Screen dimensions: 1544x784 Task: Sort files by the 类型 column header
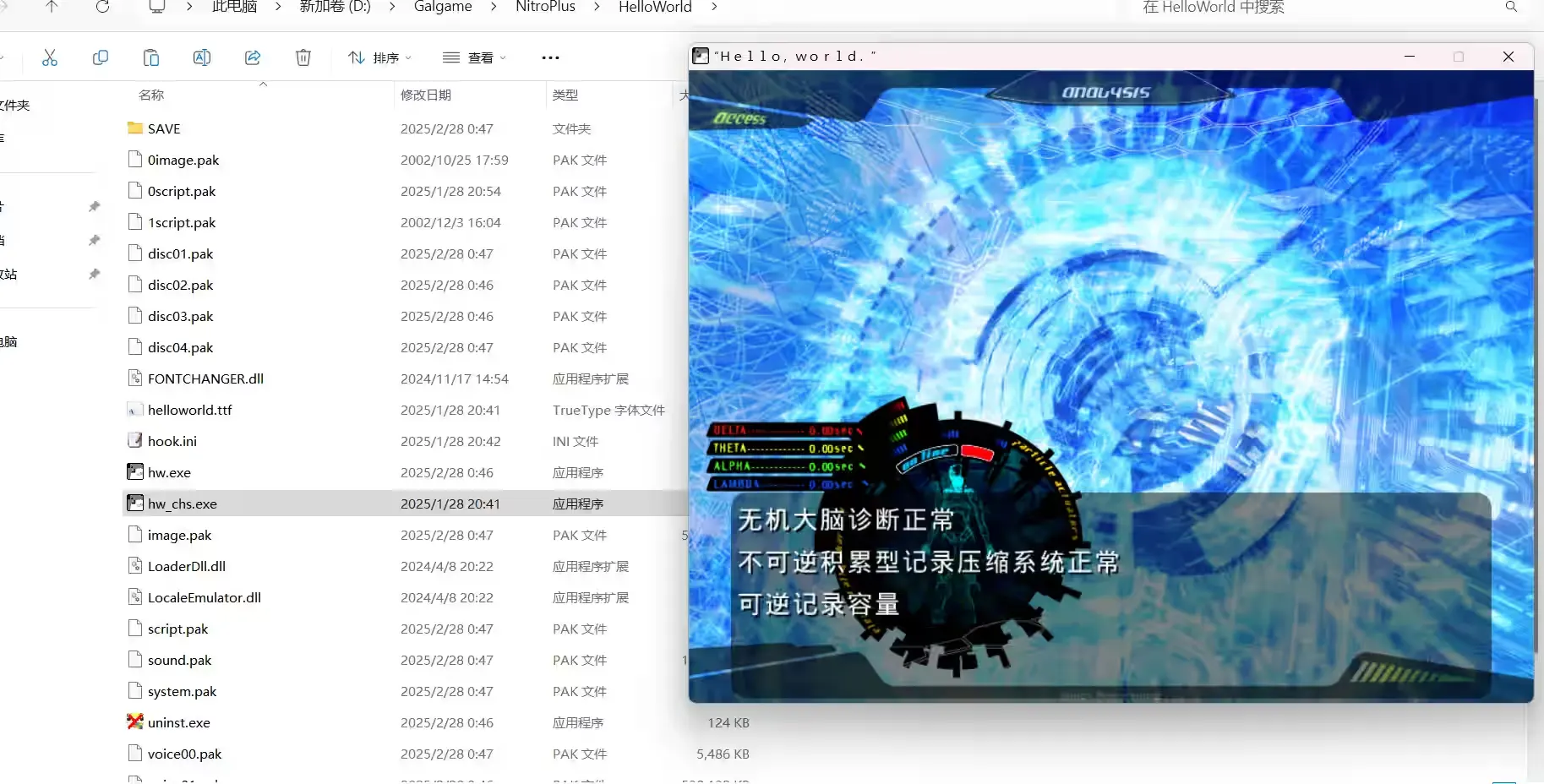pos(565,95)
